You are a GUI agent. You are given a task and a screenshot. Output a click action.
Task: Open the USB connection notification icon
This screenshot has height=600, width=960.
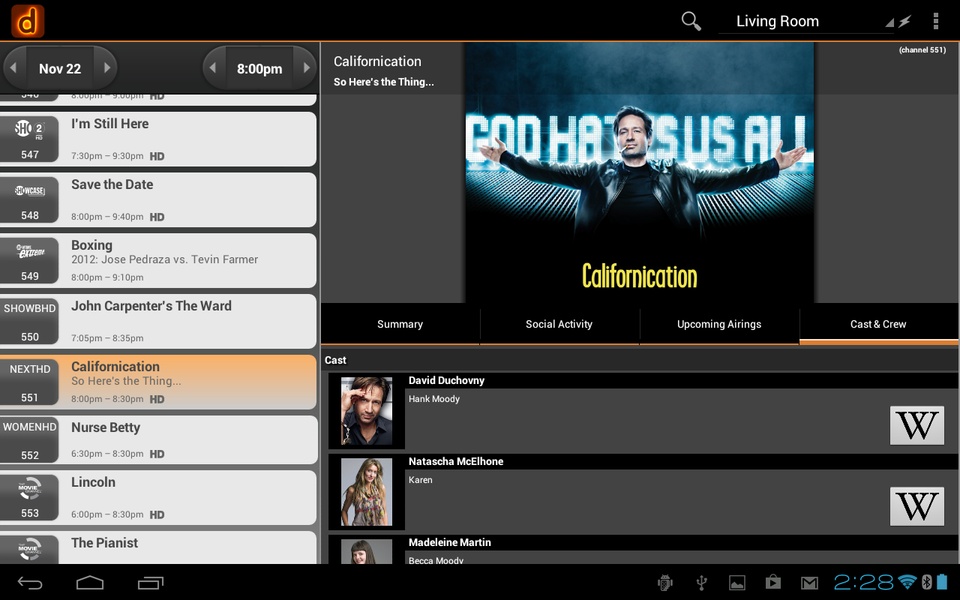[702, 582]
